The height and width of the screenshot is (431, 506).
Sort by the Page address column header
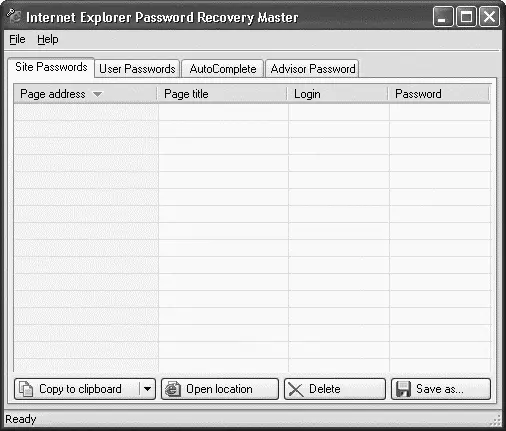(85, 94)
